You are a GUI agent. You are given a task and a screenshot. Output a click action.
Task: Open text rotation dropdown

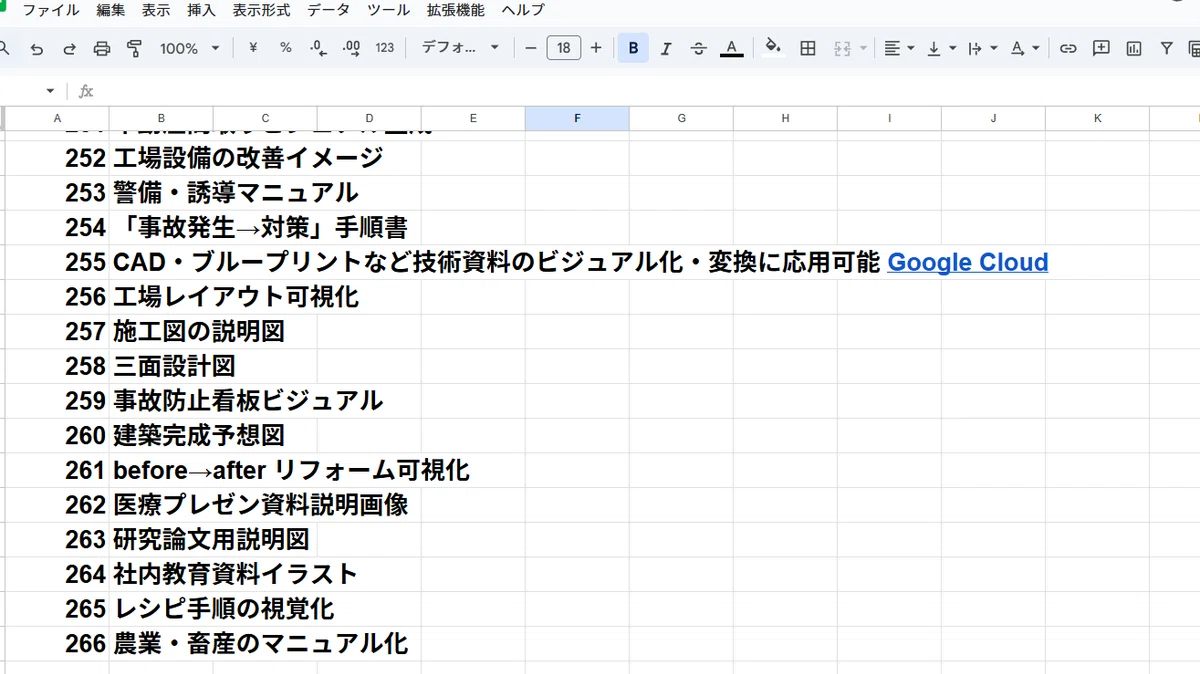(1025, 48)
